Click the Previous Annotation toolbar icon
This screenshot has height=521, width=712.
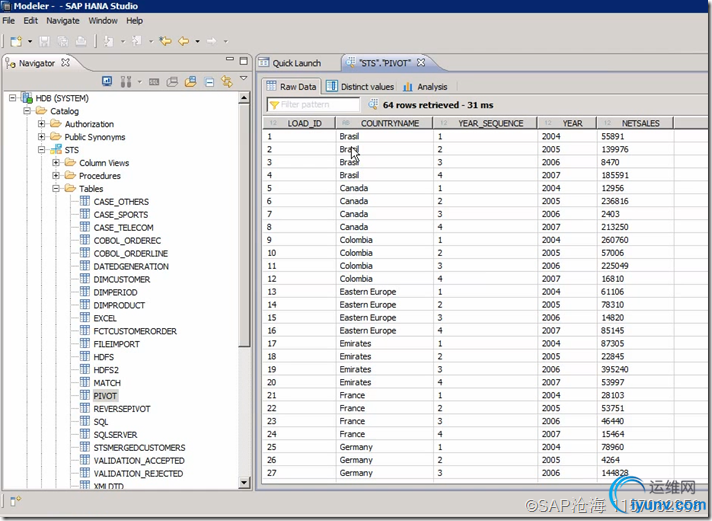point(136,41)
